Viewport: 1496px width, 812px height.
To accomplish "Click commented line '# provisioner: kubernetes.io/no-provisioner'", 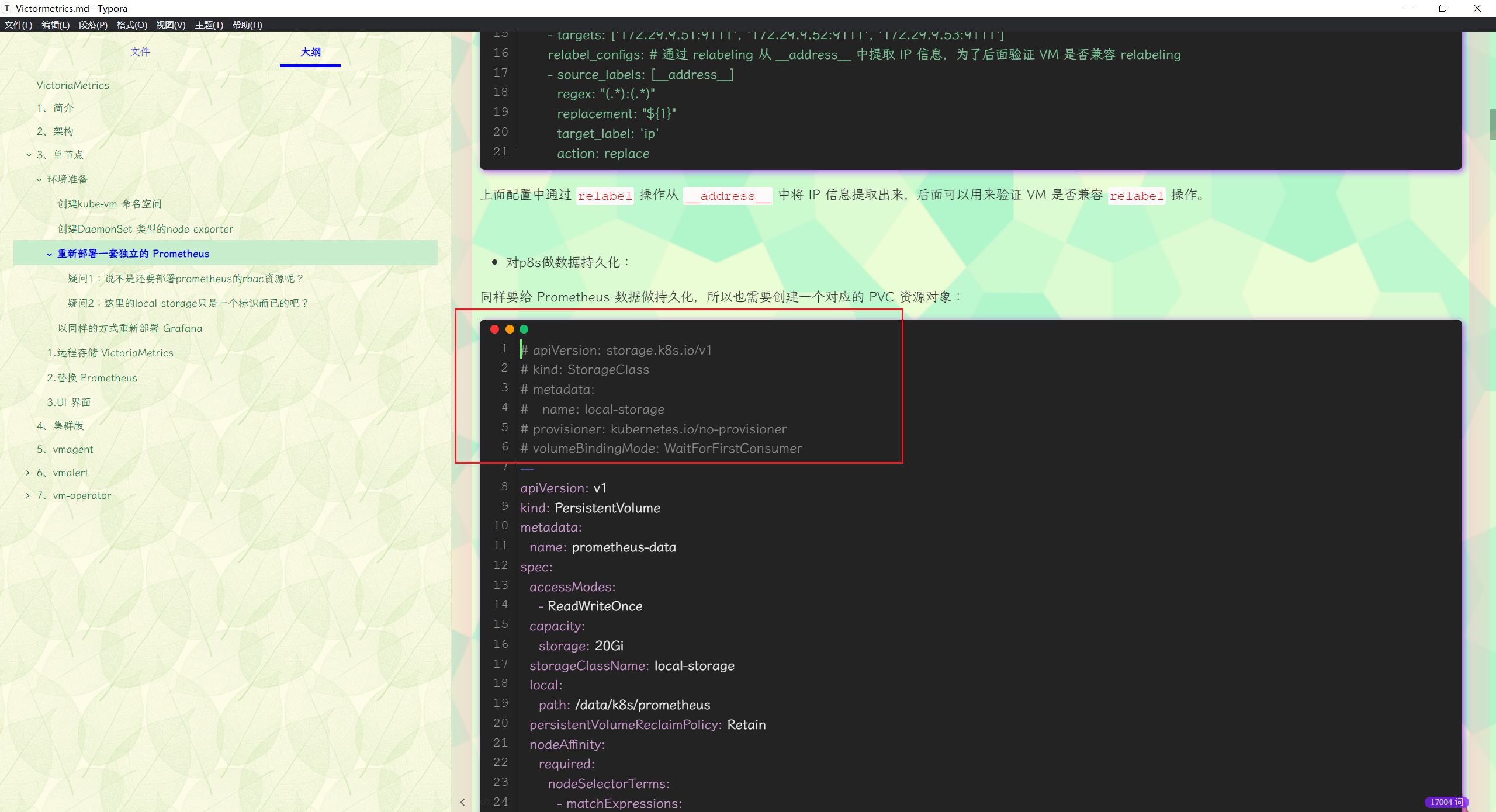I will point(654,429).
